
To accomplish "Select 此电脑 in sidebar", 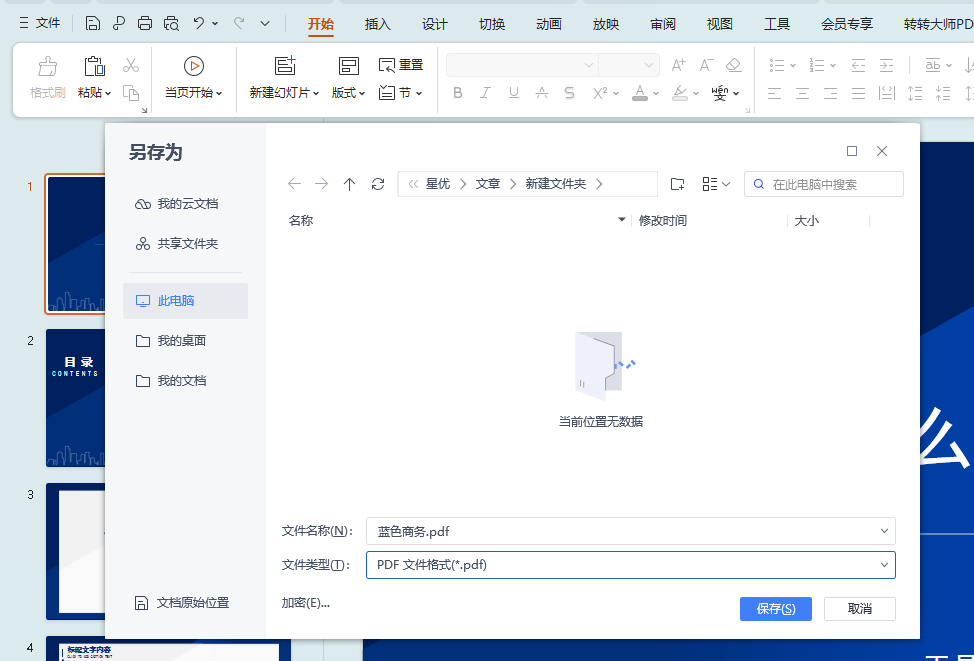I will tap(185, 301).
